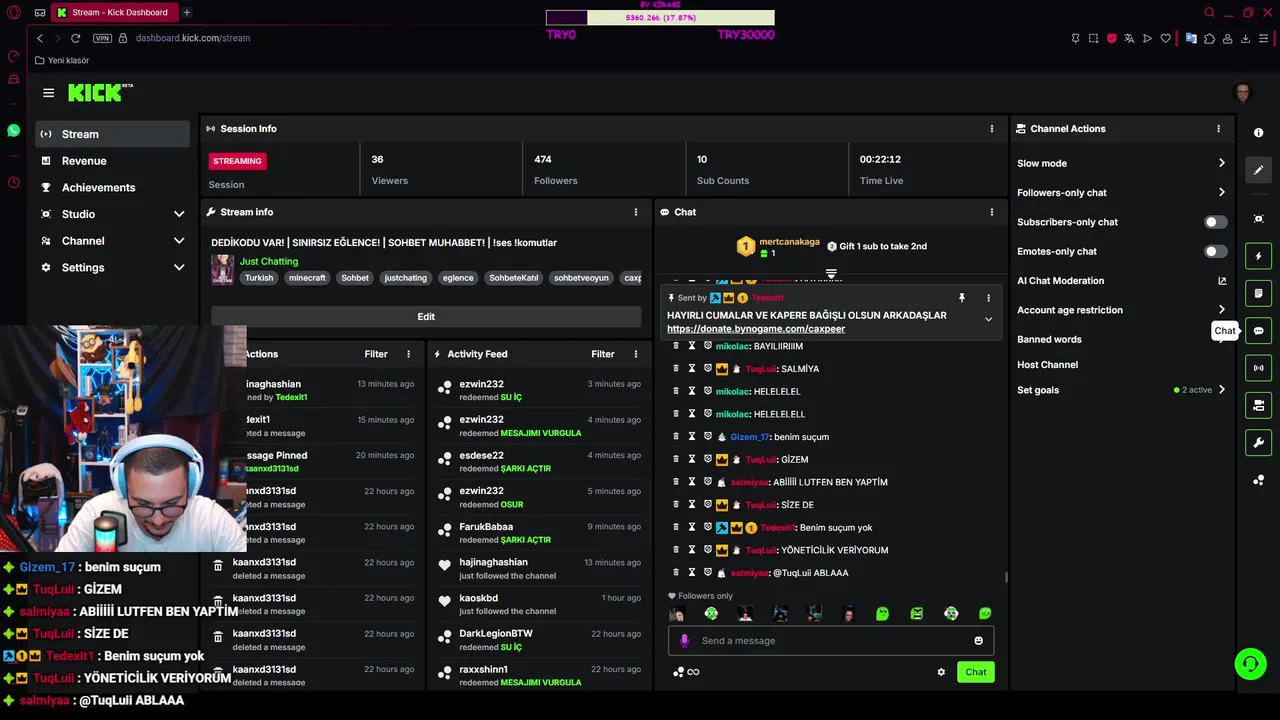Click the Edit stream info button
This screenshot has height=720, width=1280.
(426, 317)
